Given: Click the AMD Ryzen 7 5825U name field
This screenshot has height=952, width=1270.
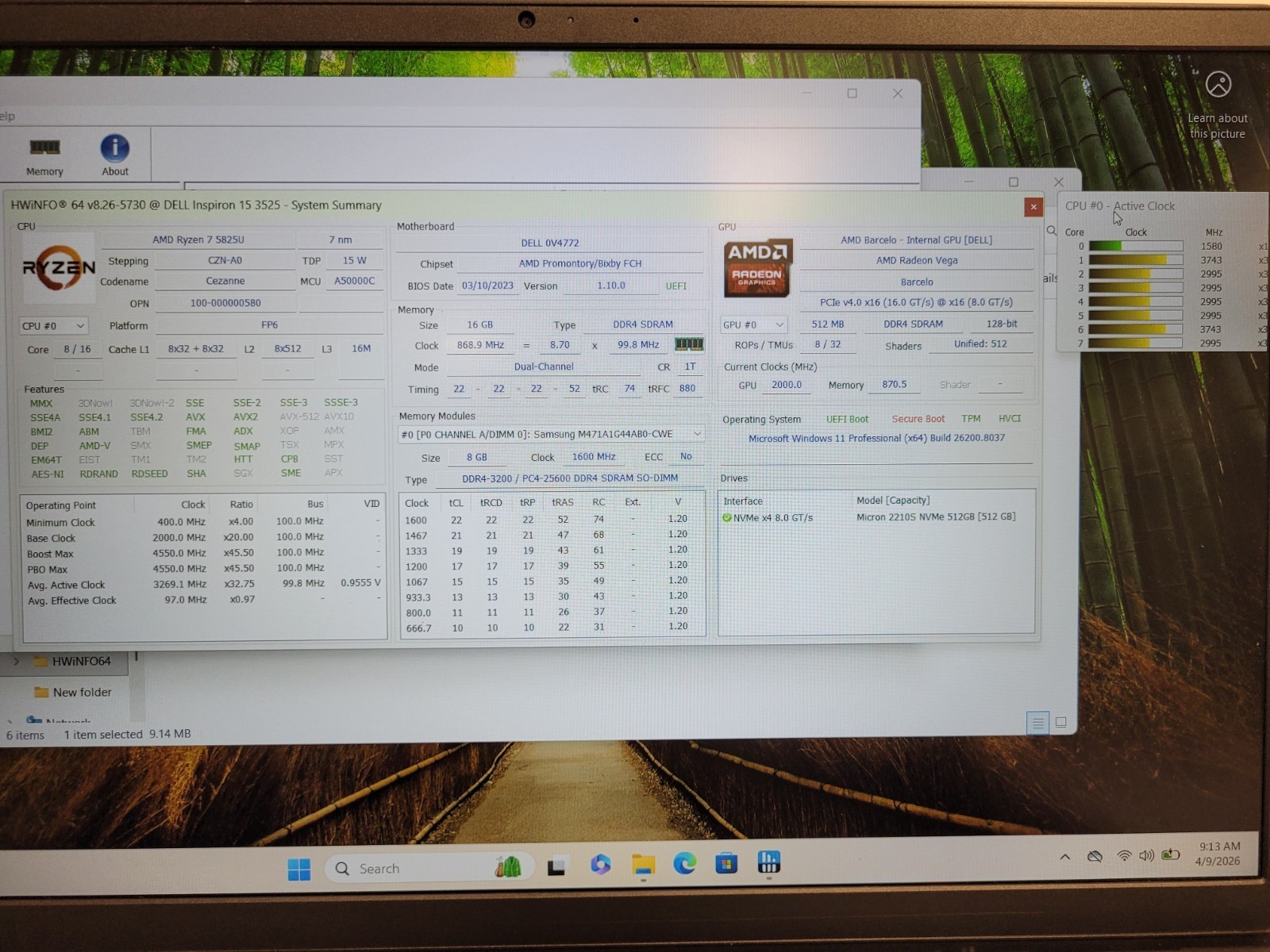Looking at the screenshot, I should (x=198, y=240).
